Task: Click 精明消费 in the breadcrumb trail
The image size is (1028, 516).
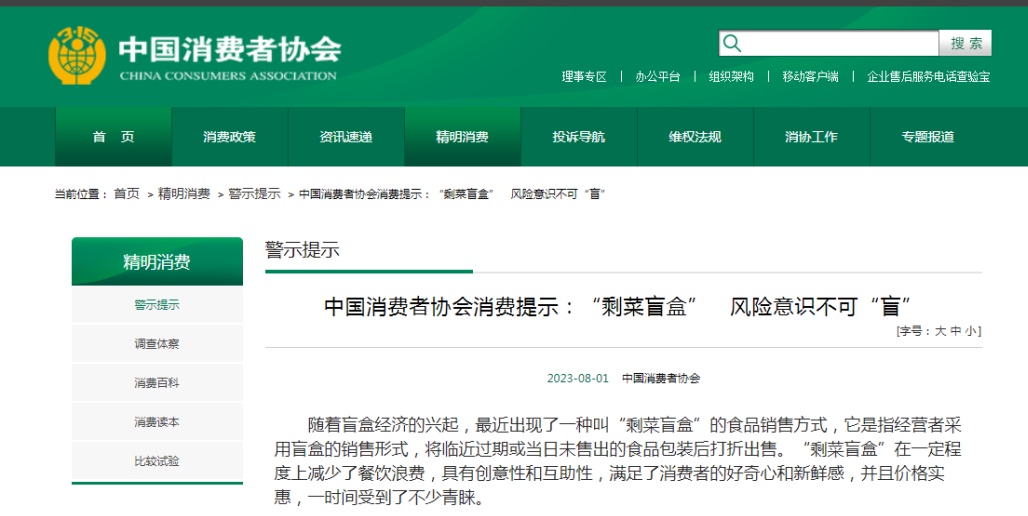Action: [x=184, y=193]
